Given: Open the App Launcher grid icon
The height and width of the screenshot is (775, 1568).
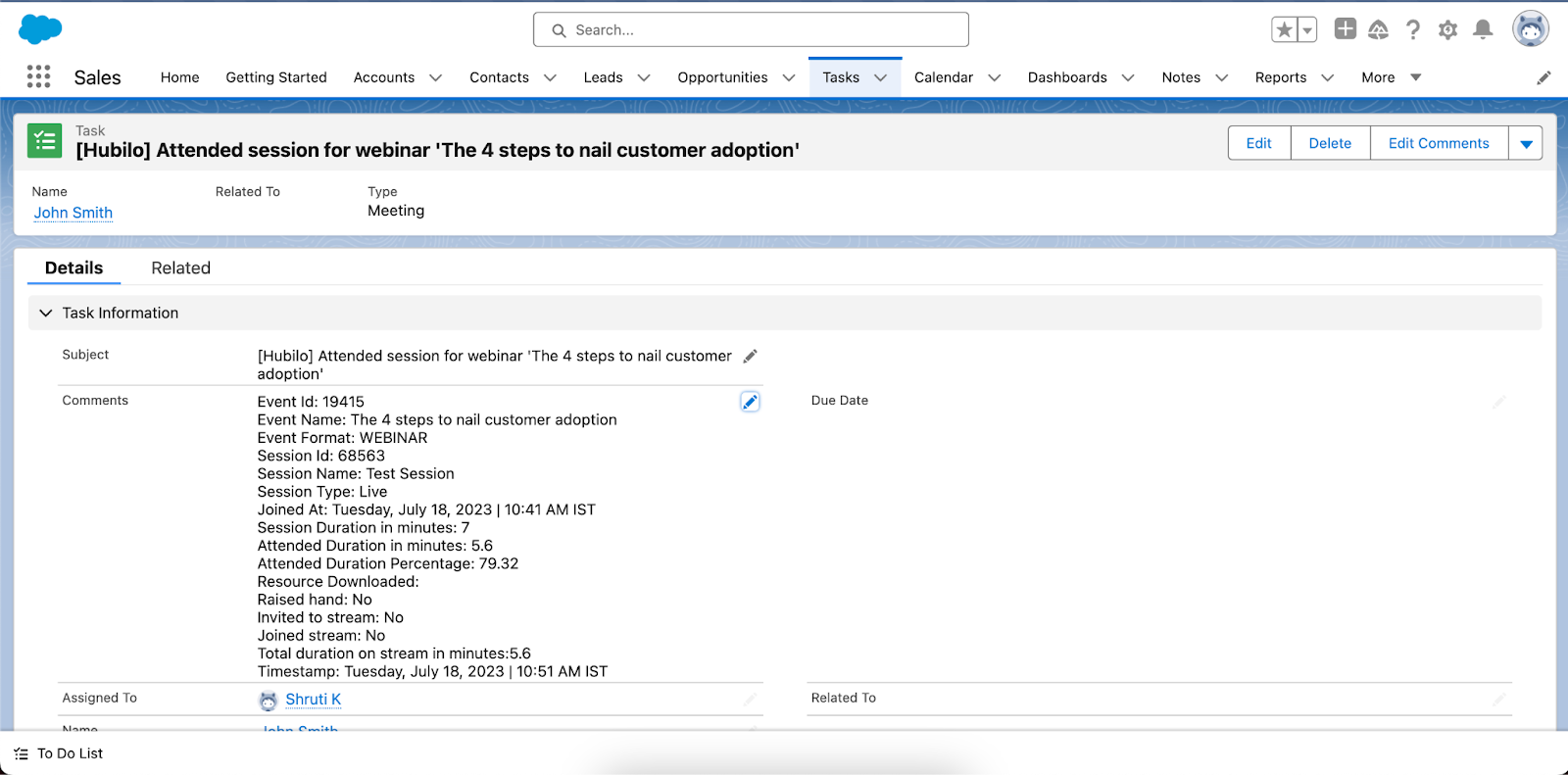Looking at the screenshot, I should (x=38, y=77).
